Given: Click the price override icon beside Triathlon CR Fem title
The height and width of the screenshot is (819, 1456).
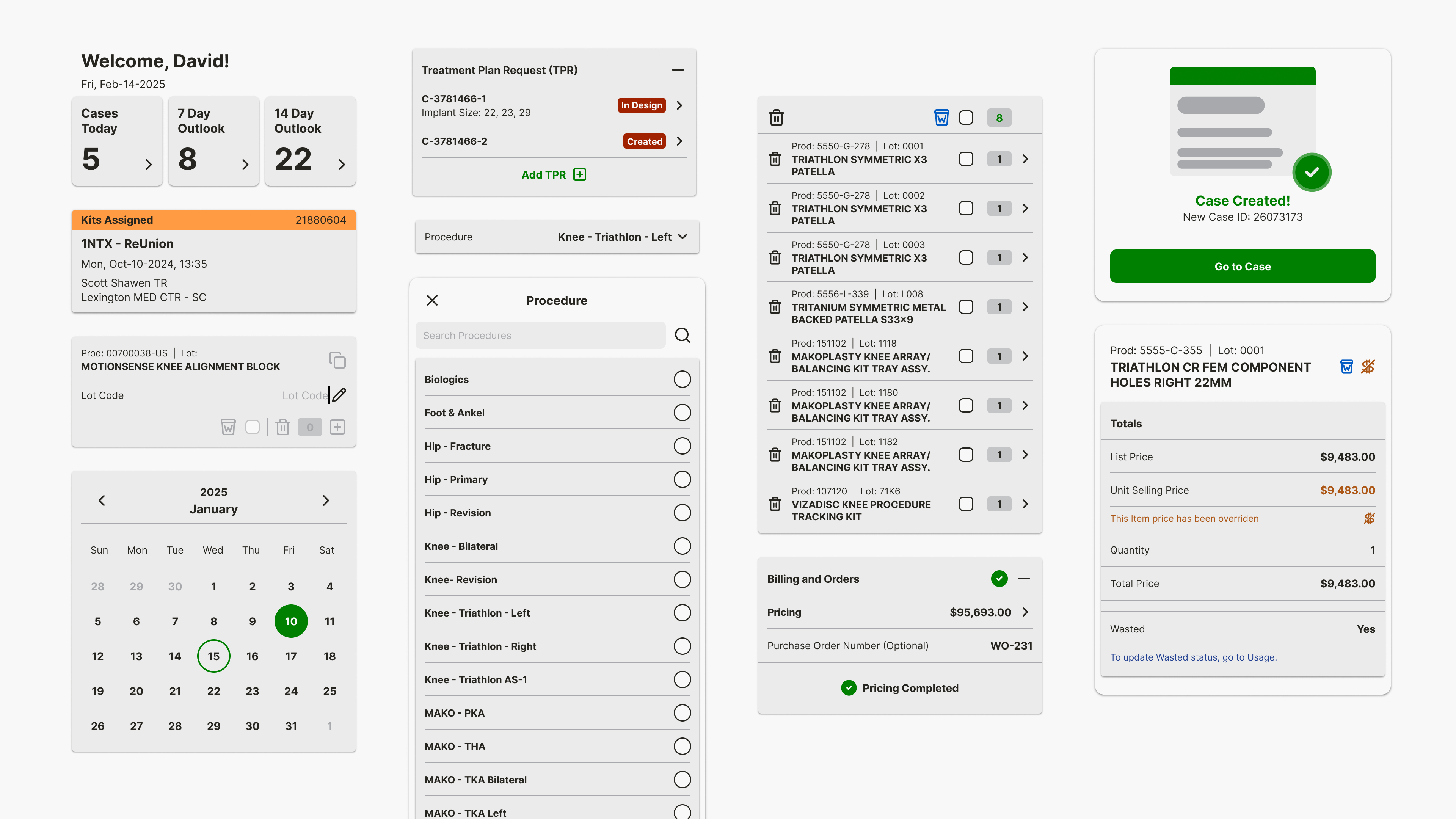Looking at the screenshot, I should 1368,367.
